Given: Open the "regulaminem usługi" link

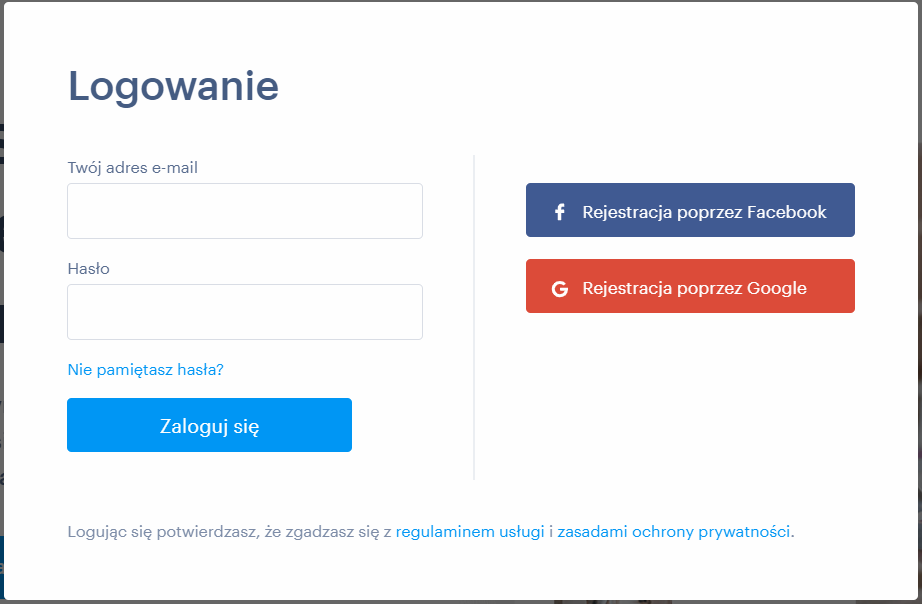Looking at the screenshot, I should coord(470,532).
